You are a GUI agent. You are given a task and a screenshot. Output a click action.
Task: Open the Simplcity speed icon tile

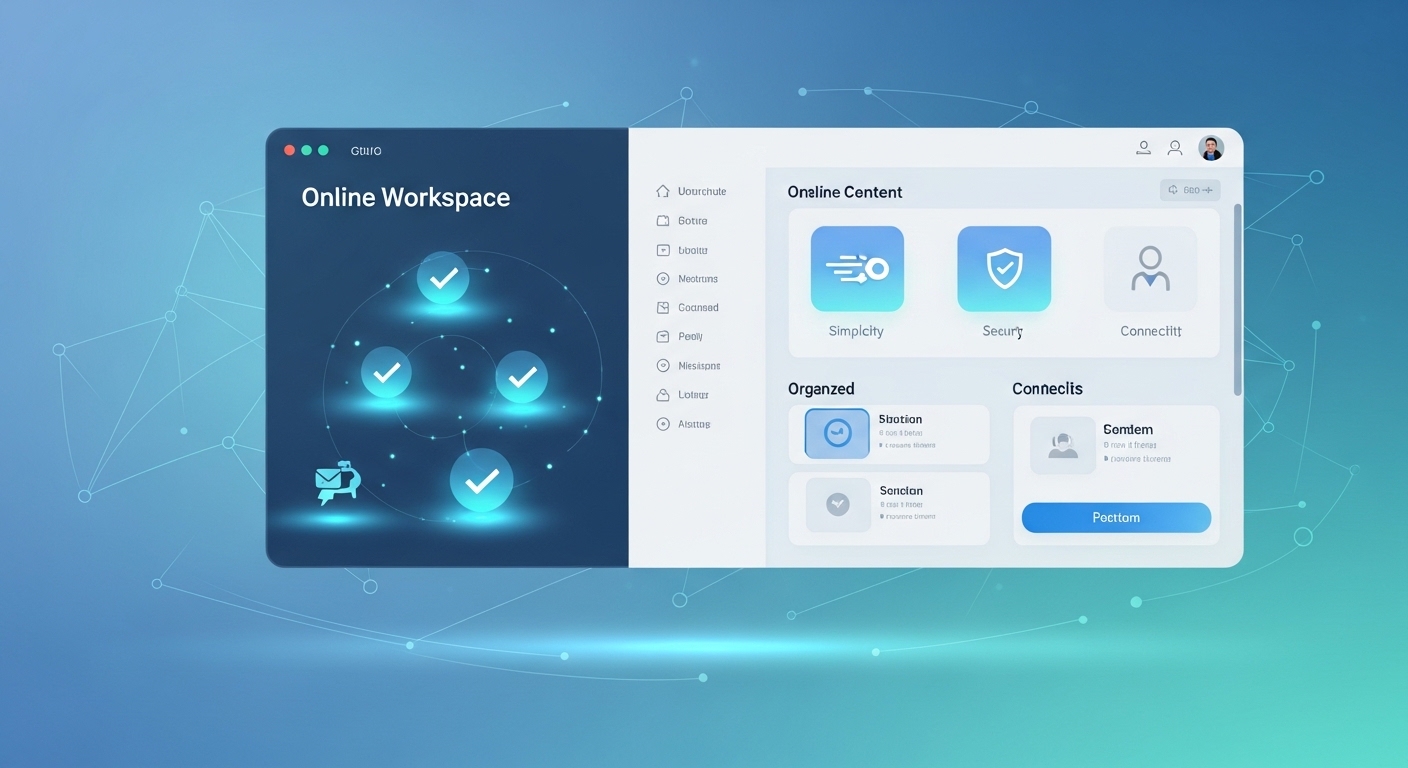pyautogui.click(x=857, y=269)
